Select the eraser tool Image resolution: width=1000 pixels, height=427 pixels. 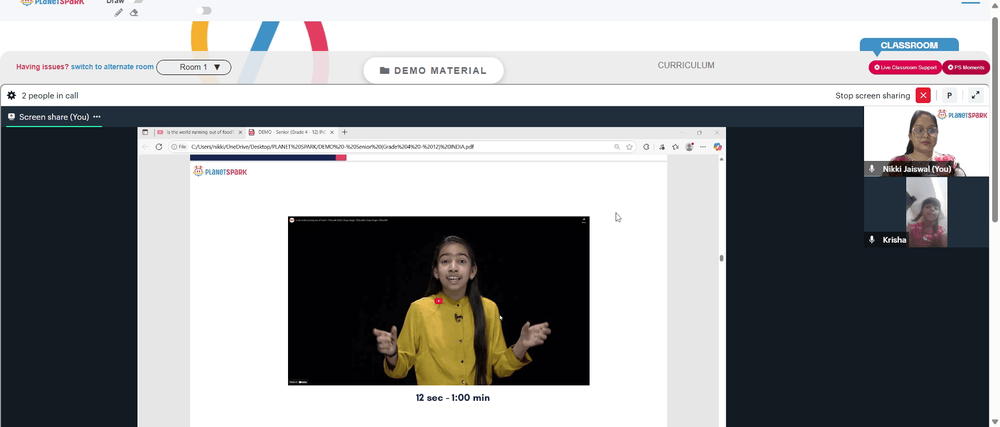[134, 13]
